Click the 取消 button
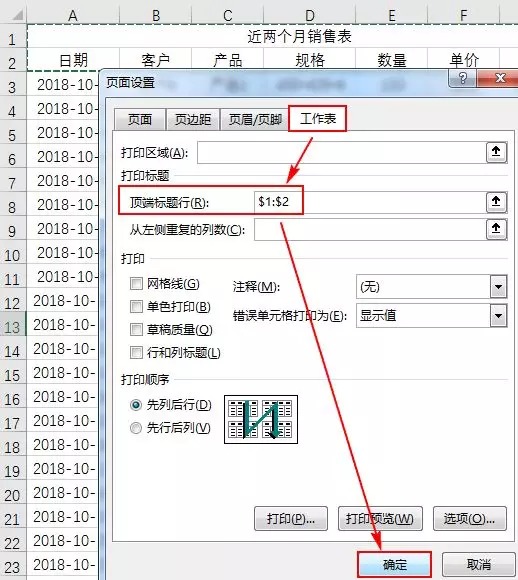Viewport: 518px width, 580px height. [479, 564]
